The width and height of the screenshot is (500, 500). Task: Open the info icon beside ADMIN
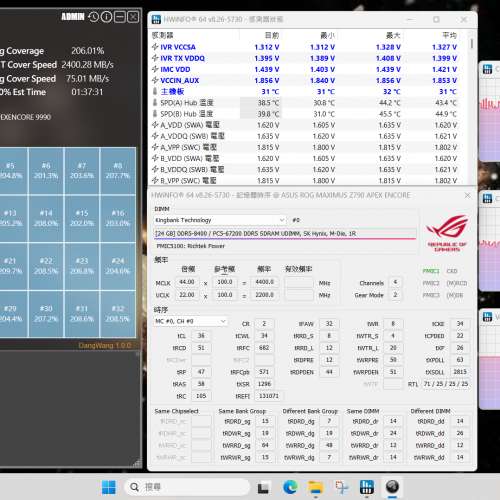coord(106,17)
